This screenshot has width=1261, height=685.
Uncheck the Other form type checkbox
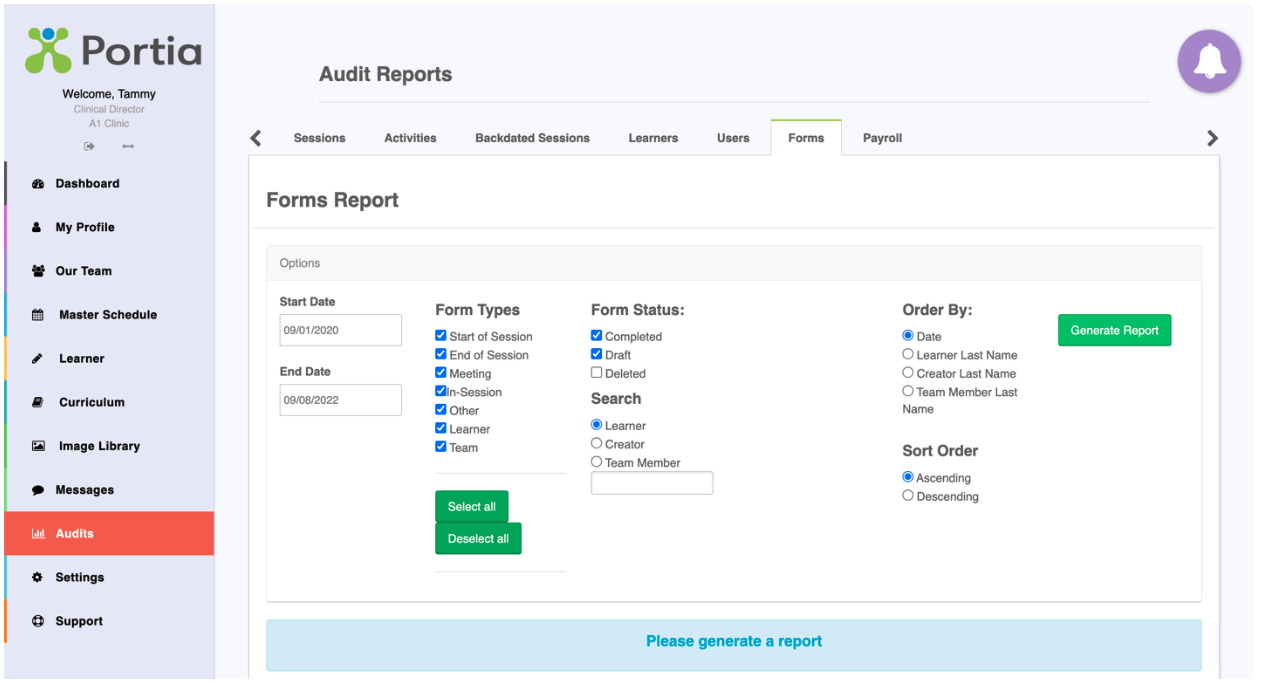[x=441, y=410]
